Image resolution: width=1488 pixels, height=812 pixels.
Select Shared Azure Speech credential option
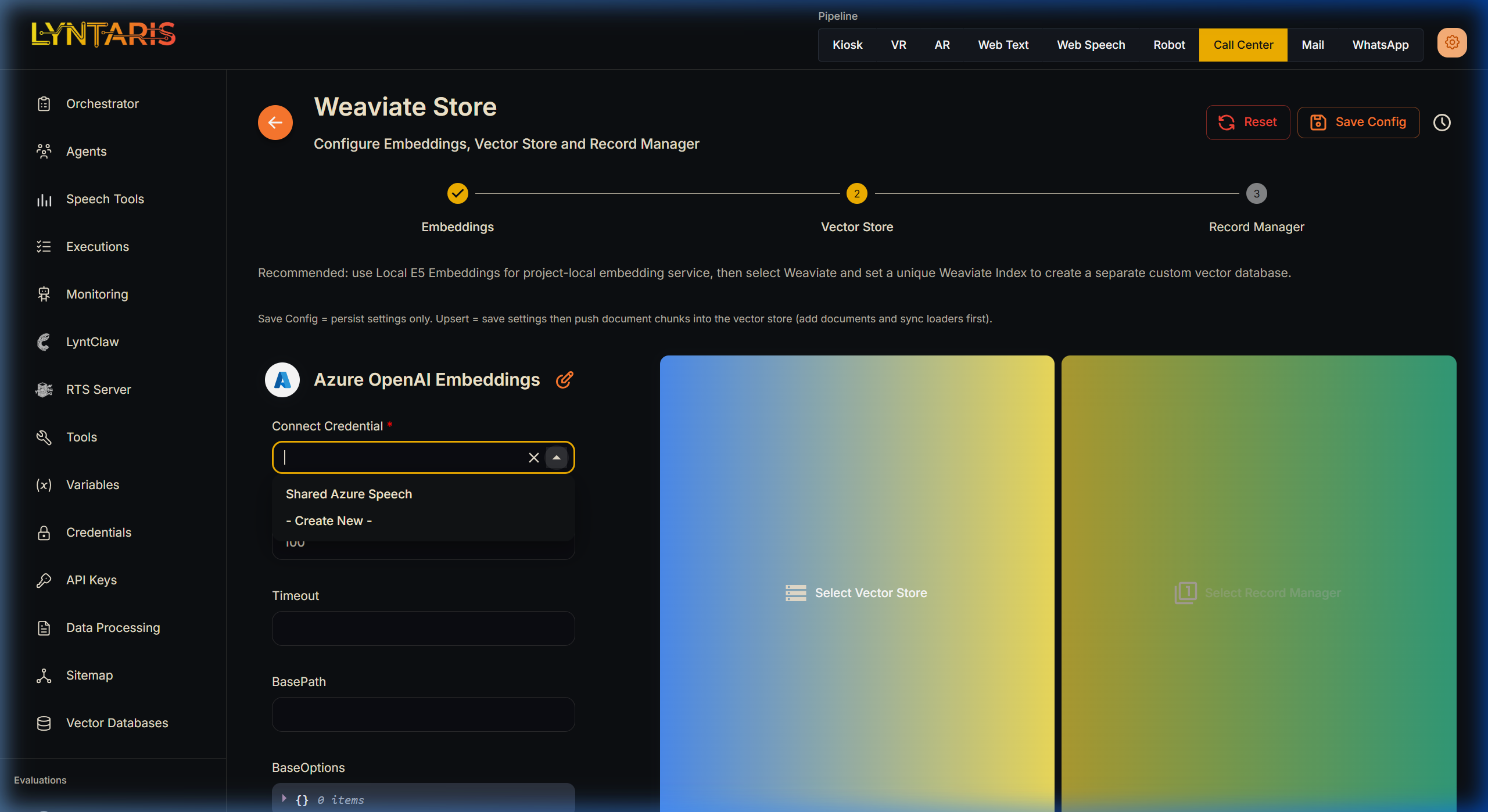point(424,494)
